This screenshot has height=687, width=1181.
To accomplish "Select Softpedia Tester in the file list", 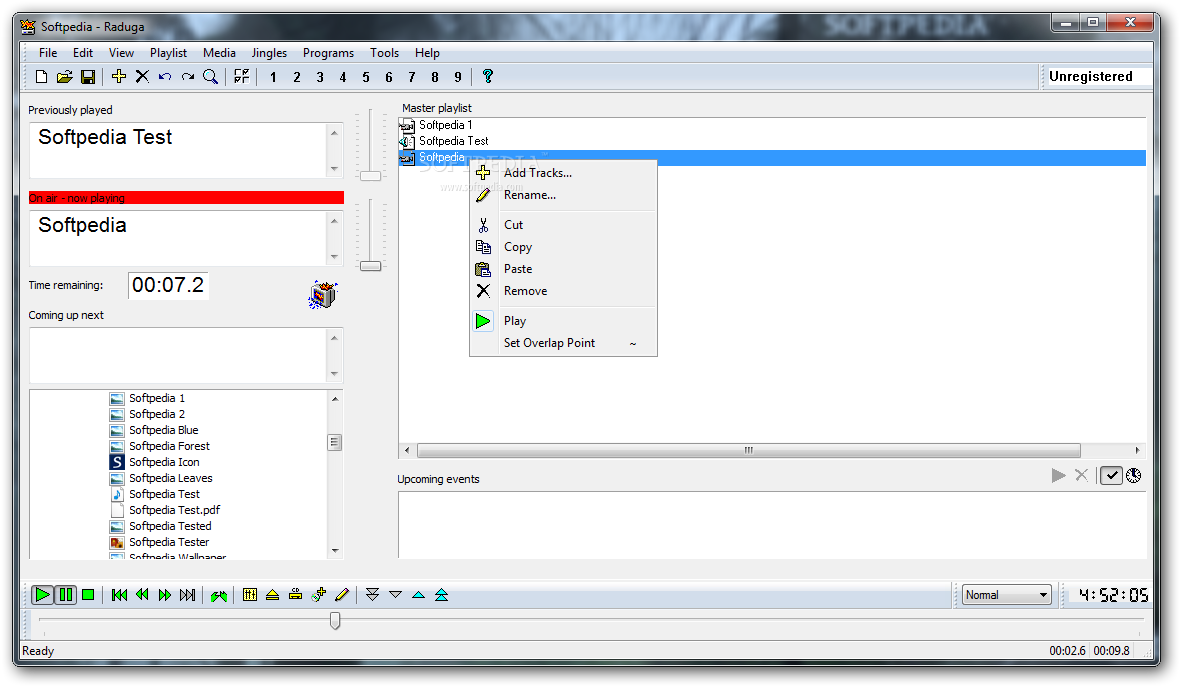I will 169,542.
